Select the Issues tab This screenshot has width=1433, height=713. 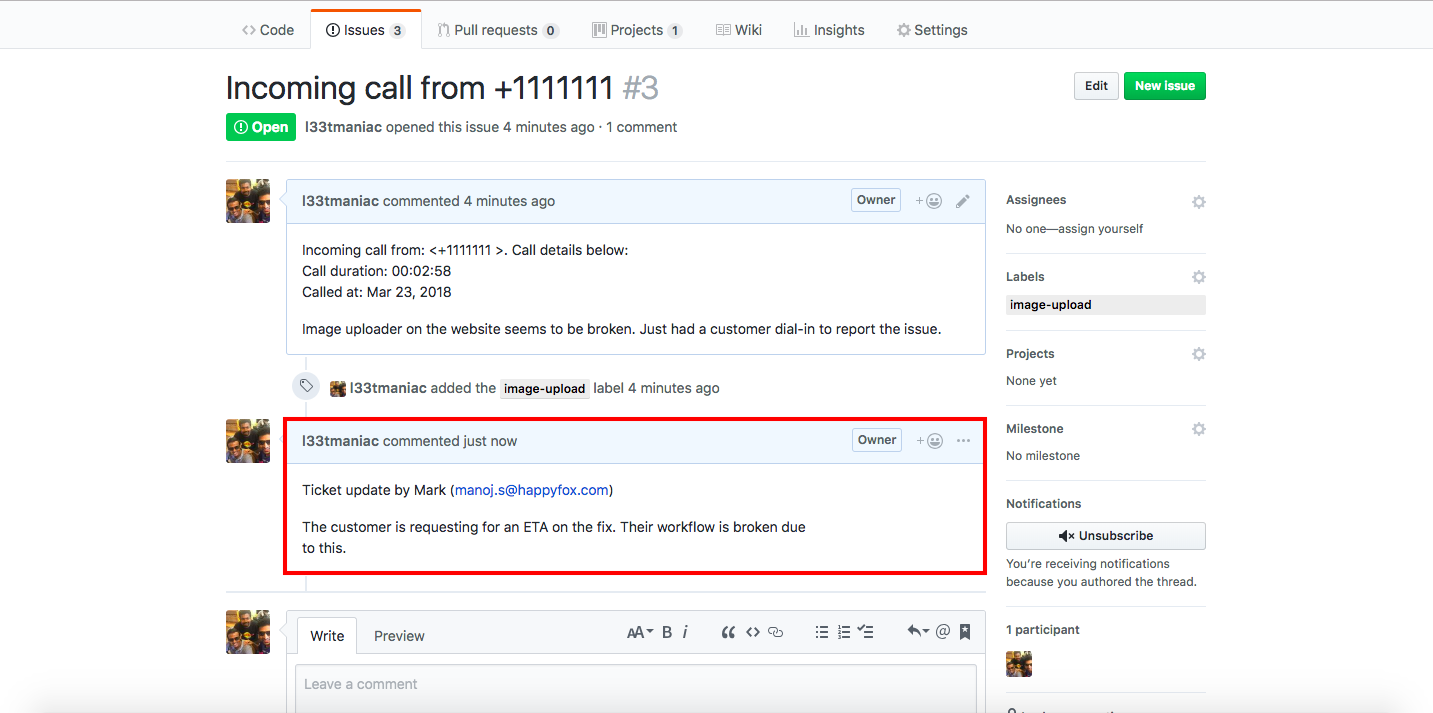[365, 30]
